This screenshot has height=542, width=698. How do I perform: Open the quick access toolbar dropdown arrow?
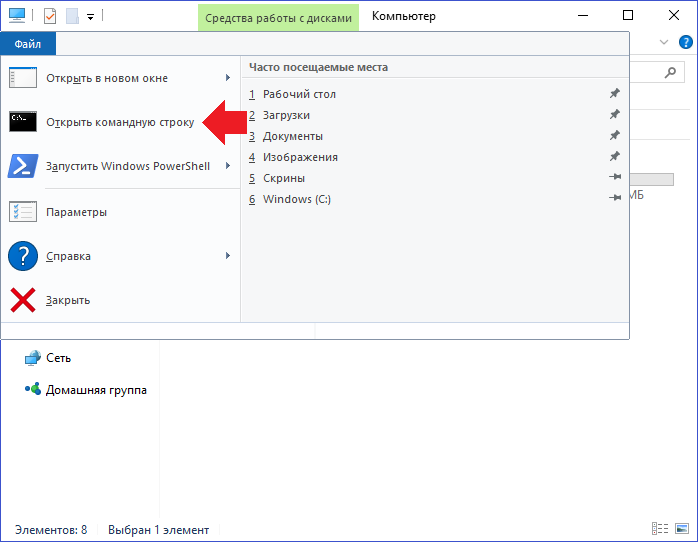[90, 17]
